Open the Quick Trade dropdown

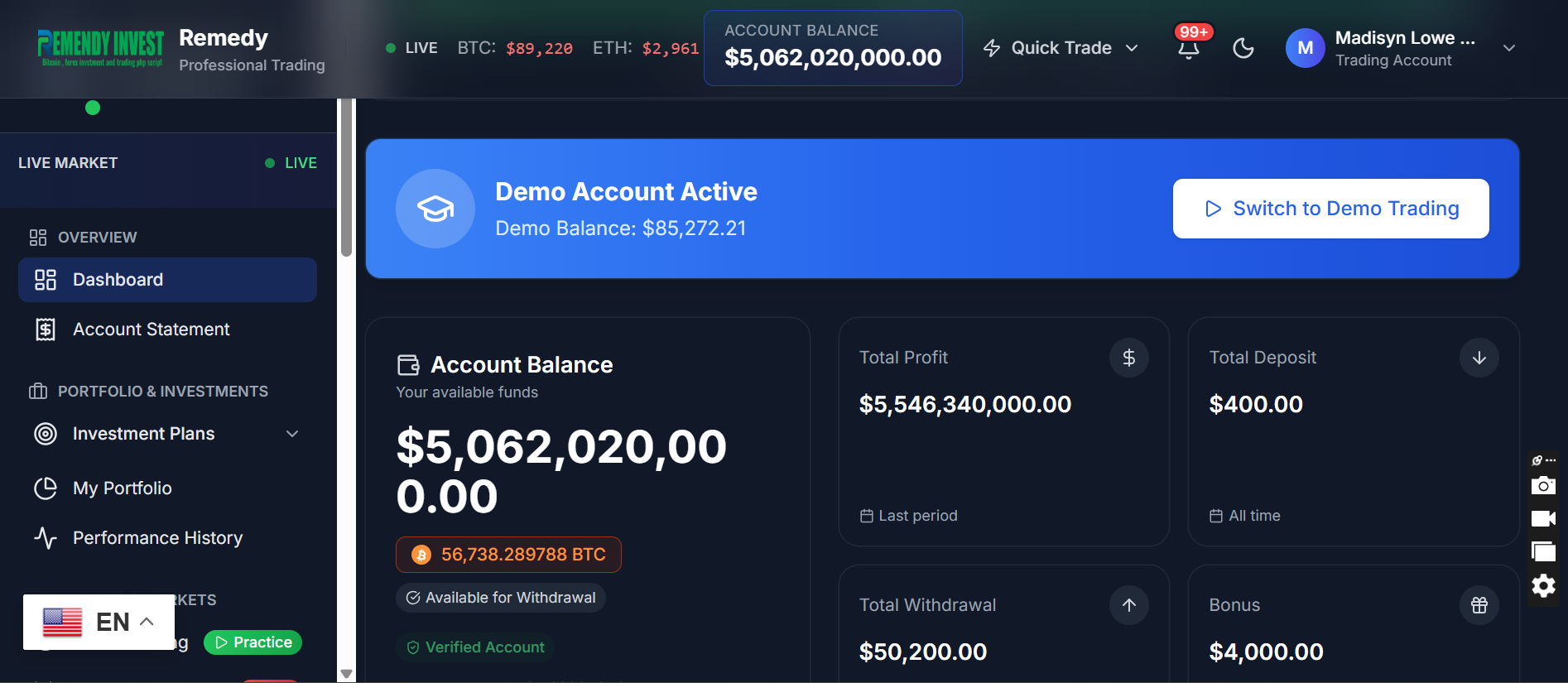[1061, 48]
